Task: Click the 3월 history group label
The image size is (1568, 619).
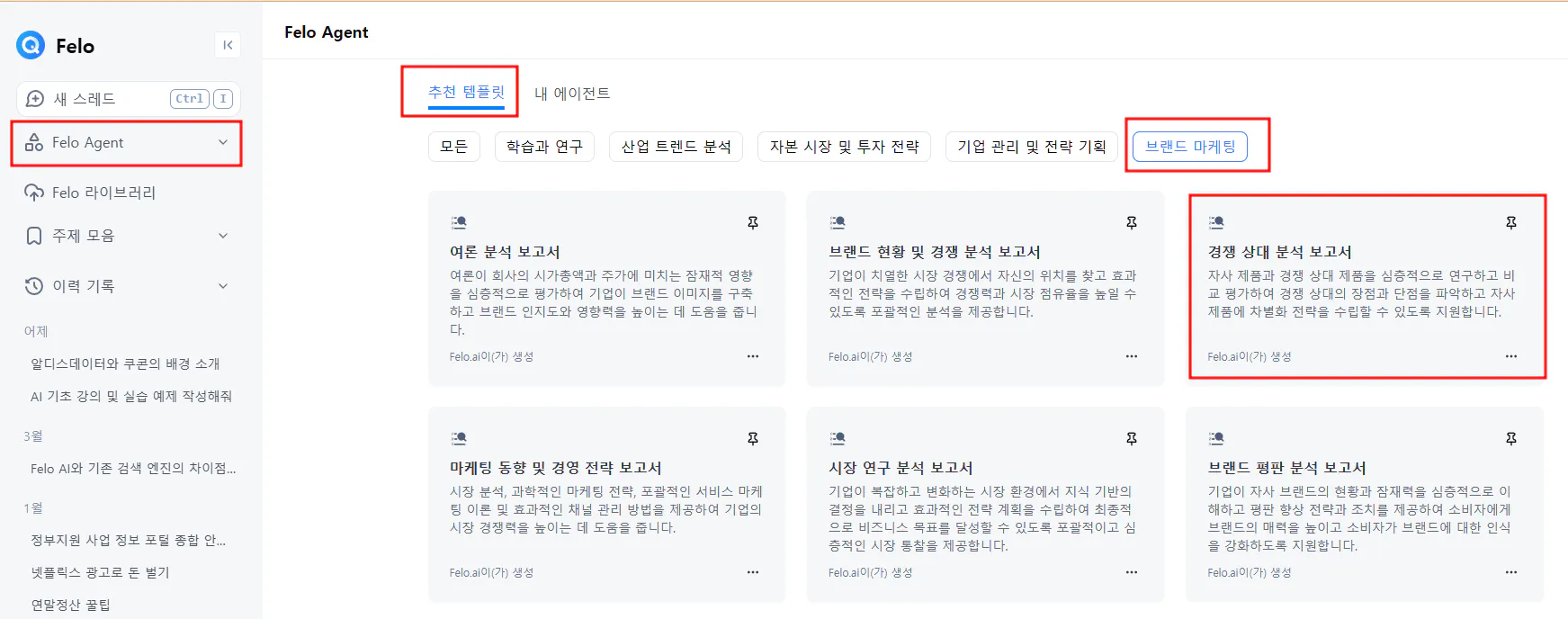Action: 33,435
